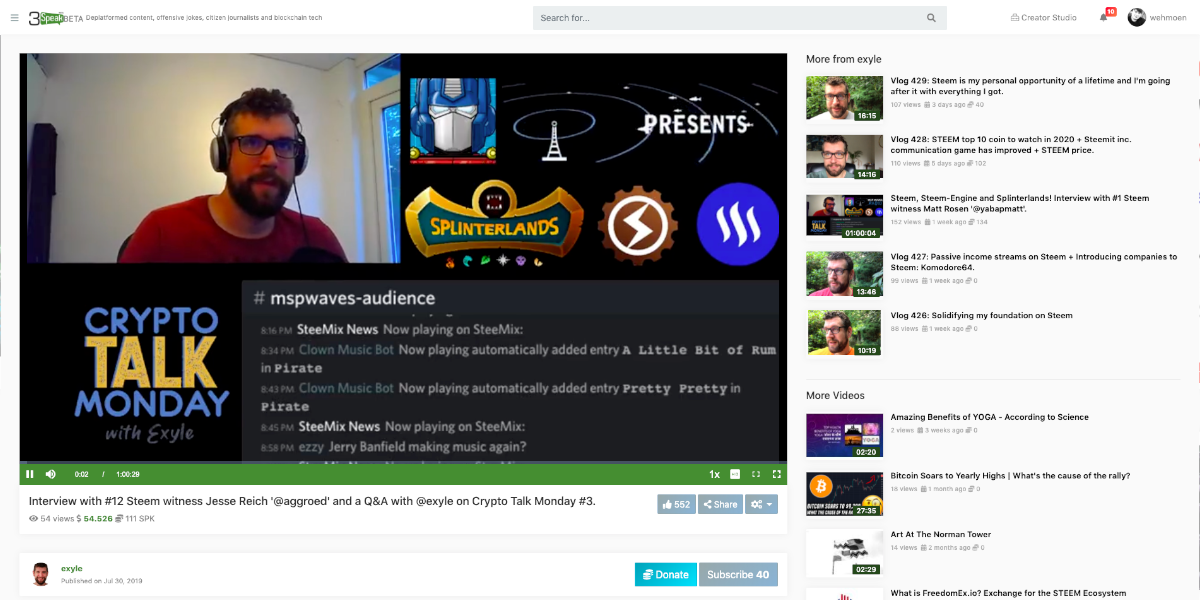
Task: Open Vlog 427 video thumbnail
Action: 844,274
